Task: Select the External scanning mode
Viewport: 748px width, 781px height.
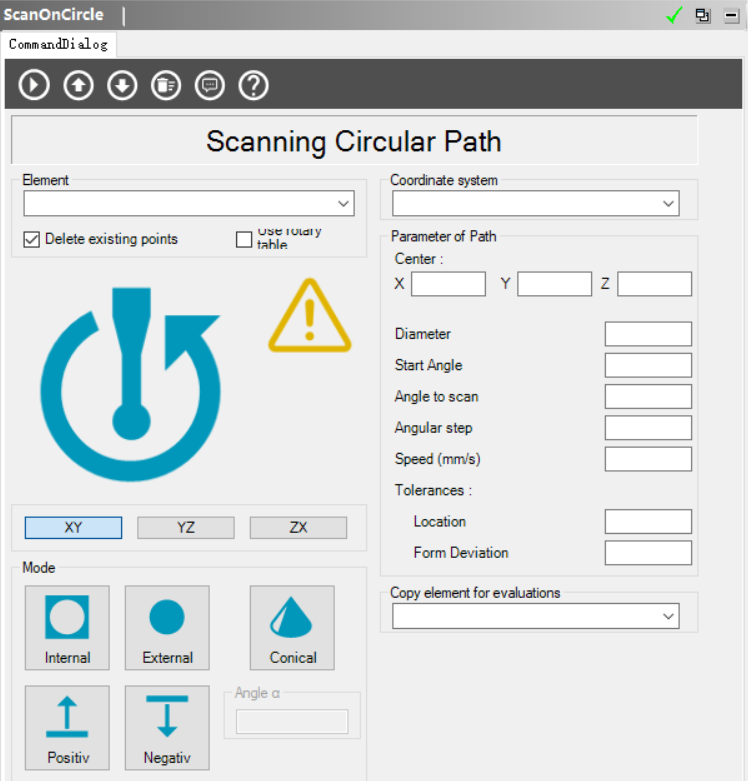Action: pyautogui.click(x=167, y=628)
